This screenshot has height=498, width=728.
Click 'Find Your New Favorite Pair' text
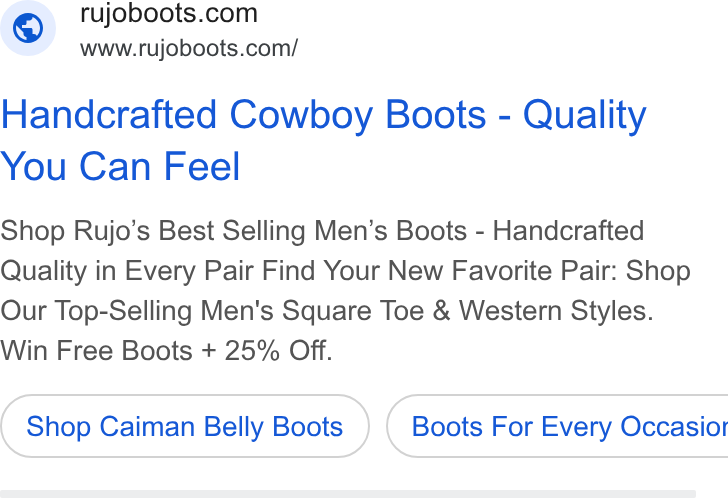point(439,271)
